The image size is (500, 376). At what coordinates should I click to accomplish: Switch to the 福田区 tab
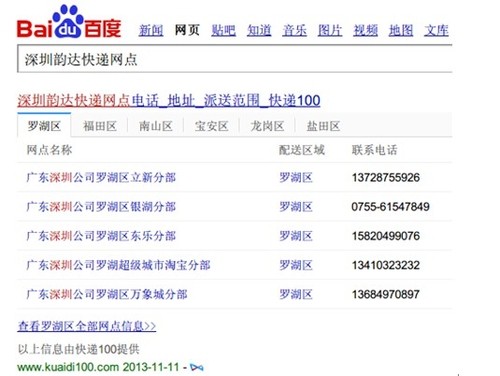click(x=100, y=126)
